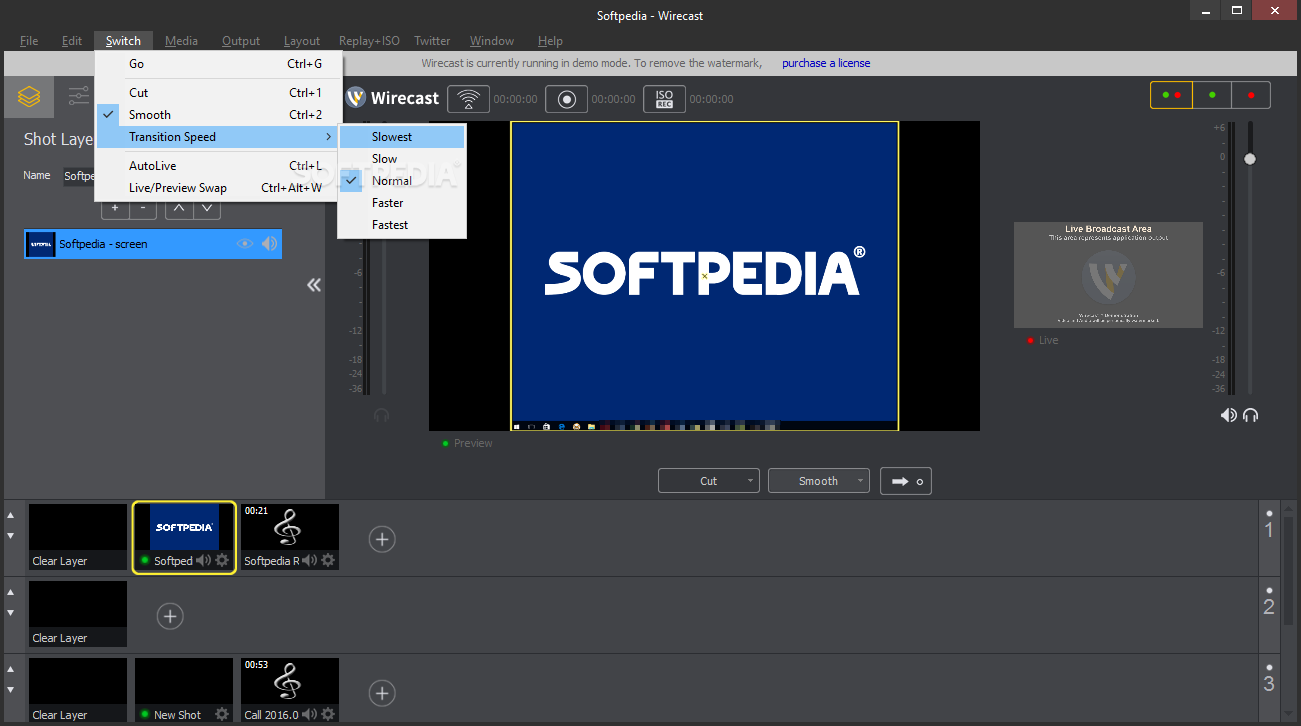Select the New Shot thumbnail in layer 3
This screenshot has height=726, width=1301.
(x=184, y=690)
